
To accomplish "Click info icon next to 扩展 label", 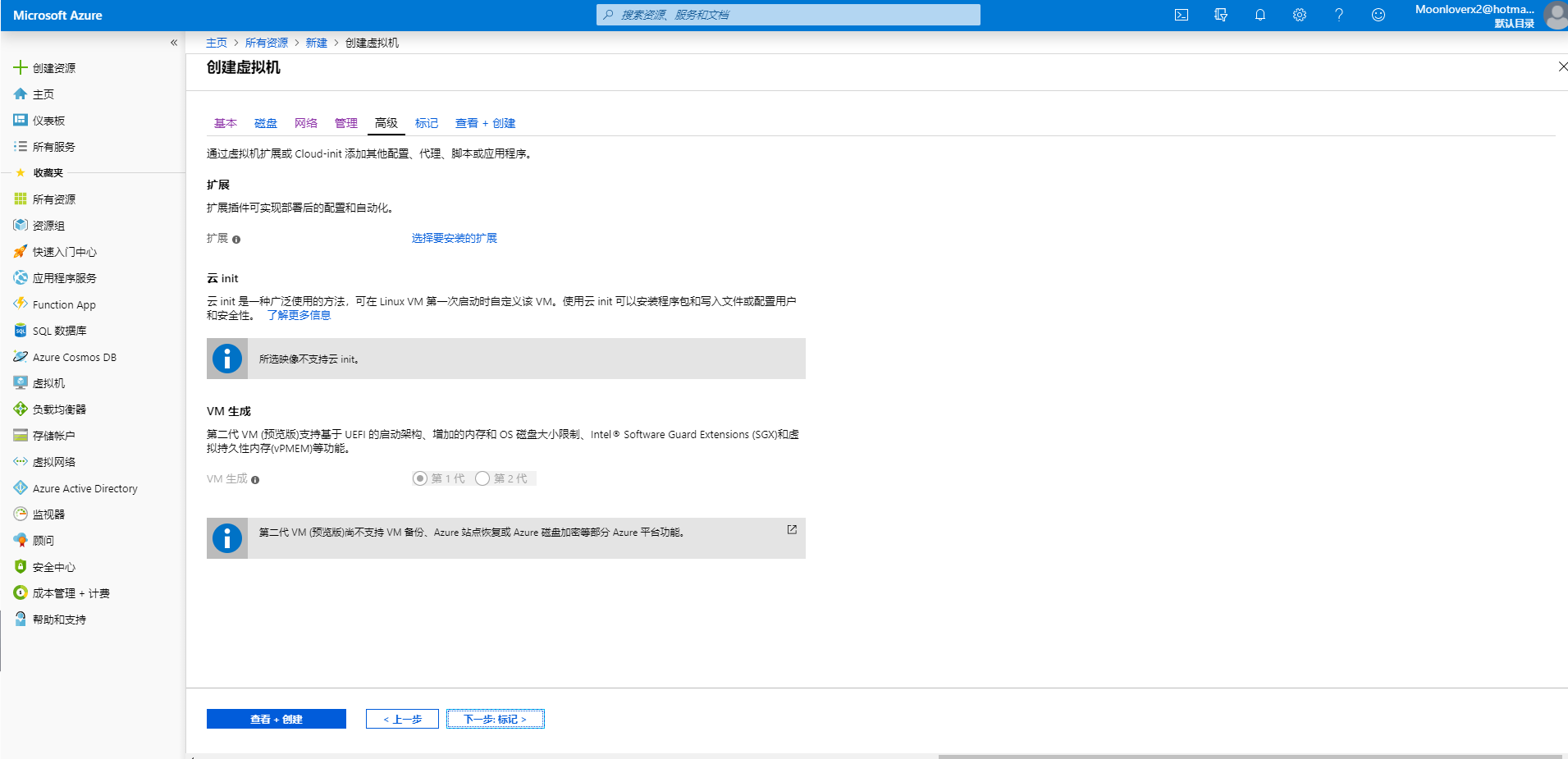I will 236,240.
